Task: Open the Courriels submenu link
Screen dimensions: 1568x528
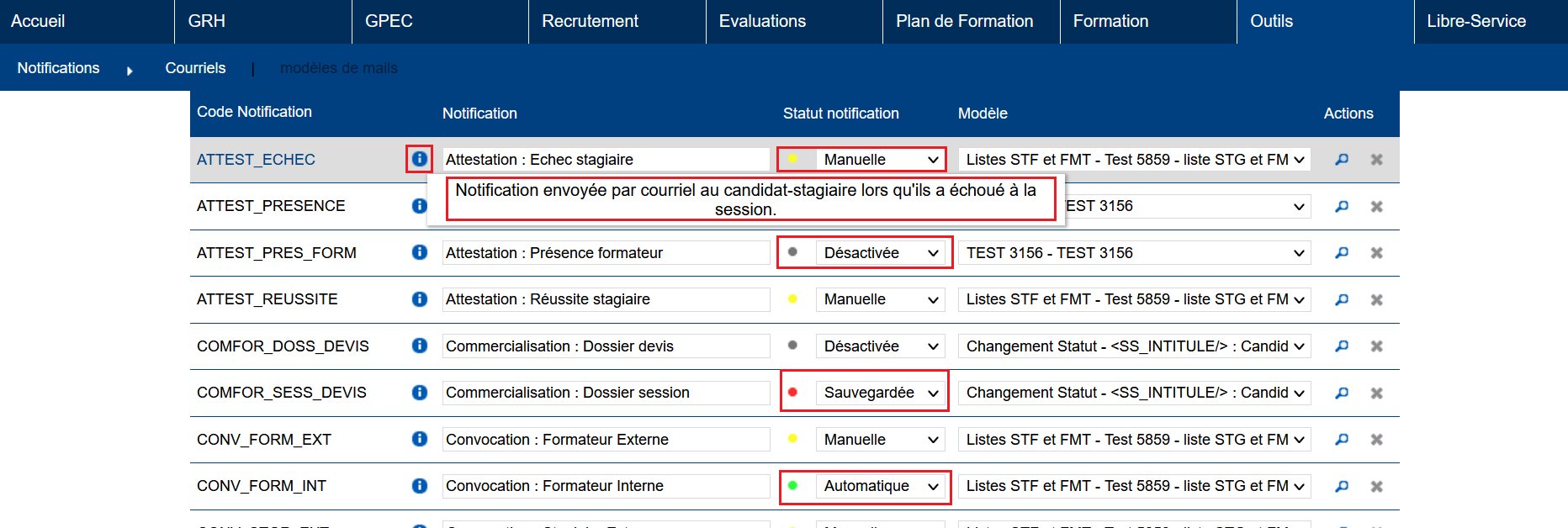Action: 195,68
